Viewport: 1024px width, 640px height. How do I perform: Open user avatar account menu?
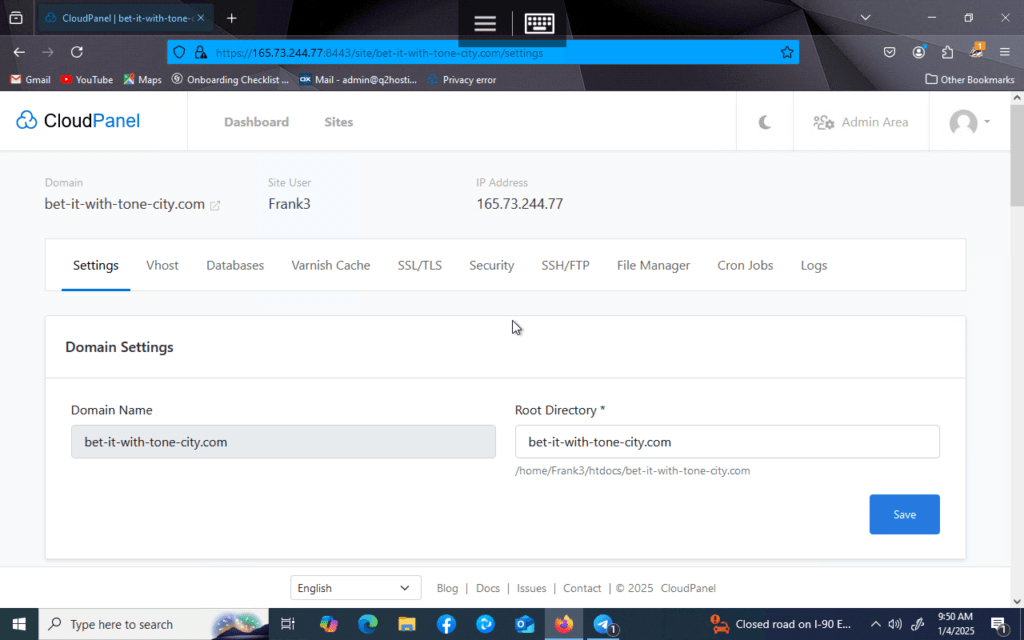[969, 122]
